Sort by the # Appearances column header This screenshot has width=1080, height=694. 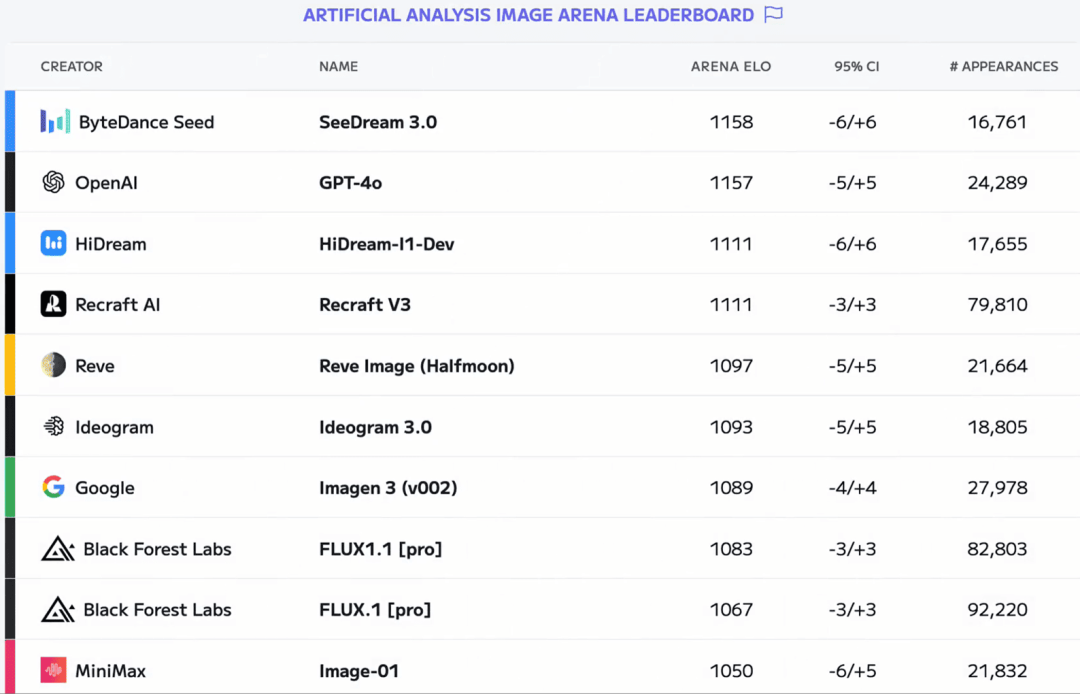1004,67
